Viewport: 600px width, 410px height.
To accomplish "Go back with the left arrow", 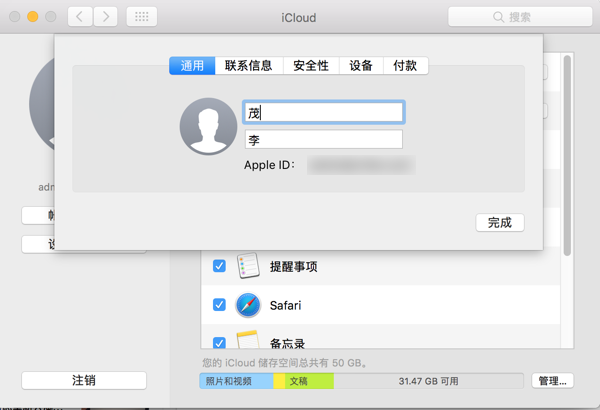I will click(80, 17).
